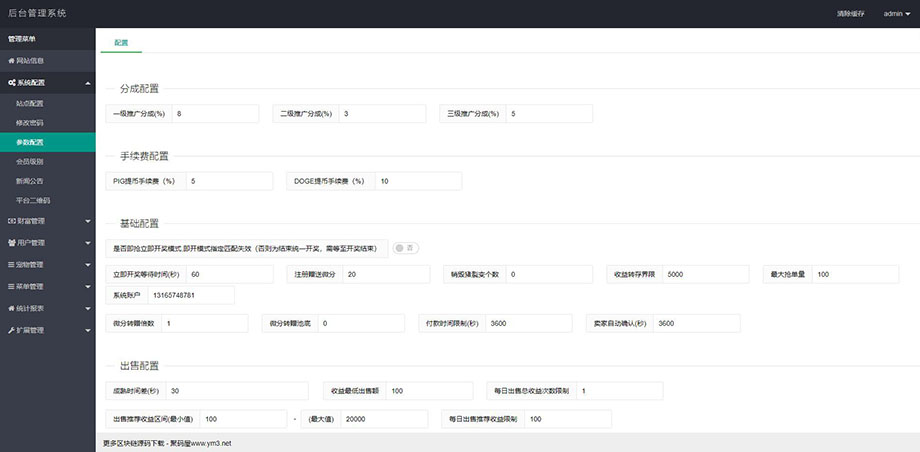This screenshot has height=452, width=920.
Task: Expand the 统计报表 menu arrow
Action: (x=87, y=309)
